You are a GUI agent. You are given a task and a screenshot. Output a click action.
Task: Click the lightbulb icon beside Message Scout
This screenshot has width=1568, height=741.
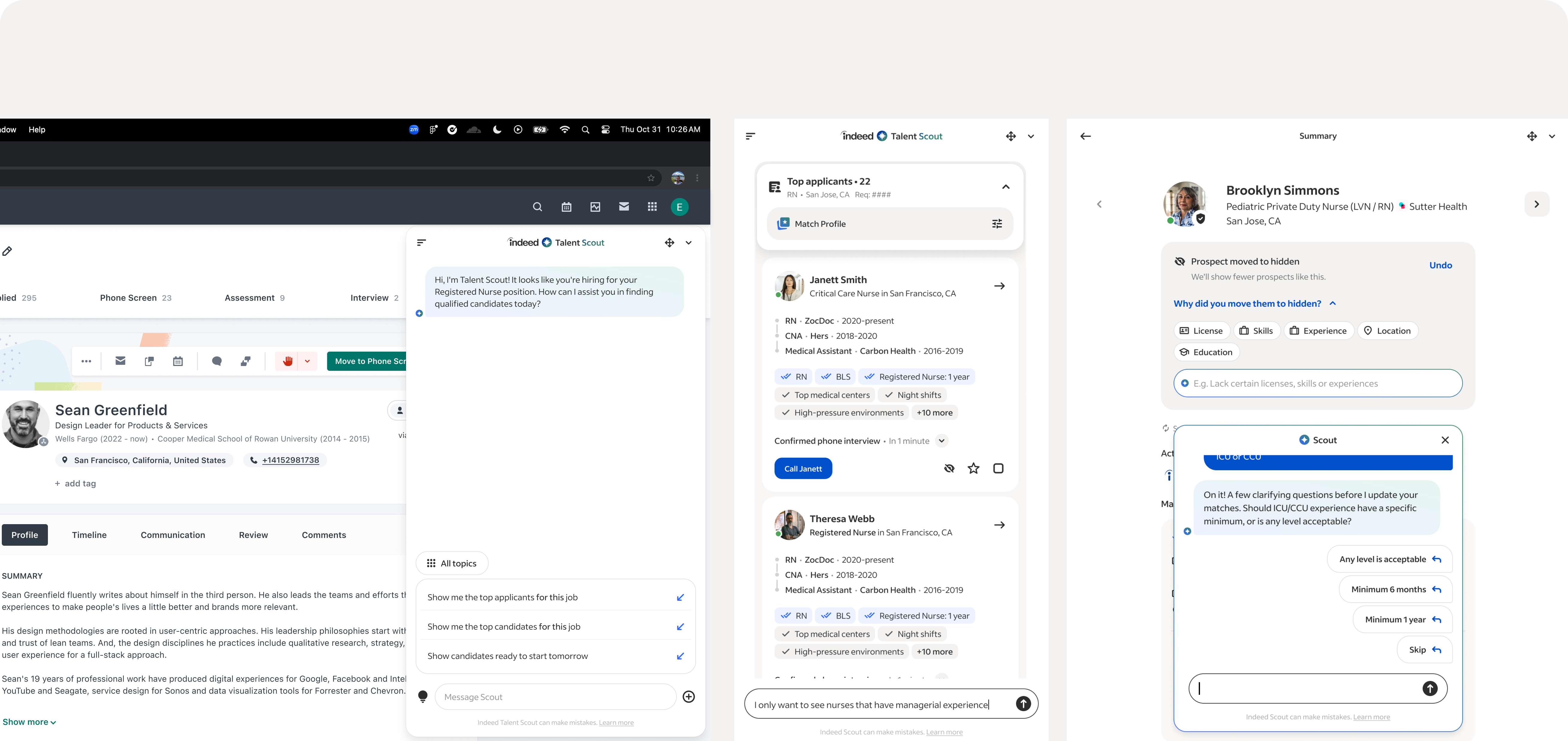tap(423, 697)
